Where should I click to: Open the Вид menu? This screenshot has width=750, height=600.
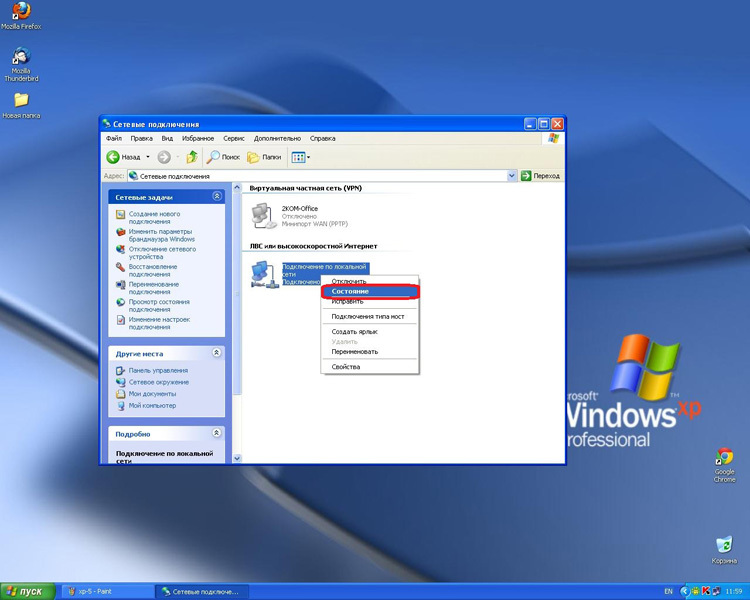(x=167, y=138)
